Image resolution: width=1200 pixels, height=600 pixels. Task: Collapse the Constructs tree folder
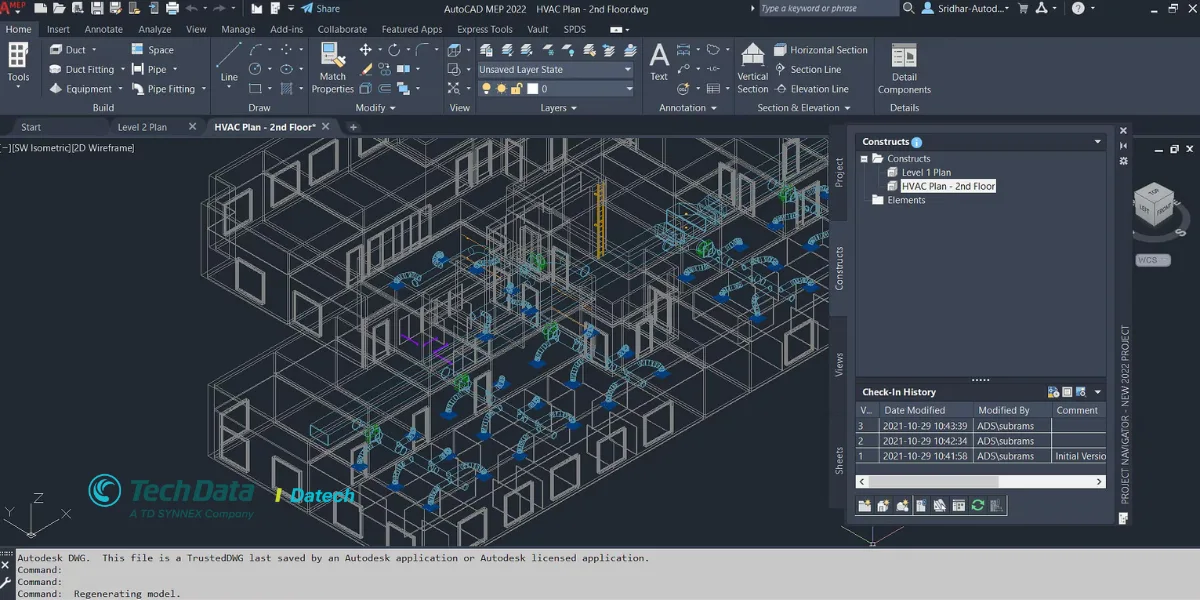pyautogui.click(x=864, y=158)
